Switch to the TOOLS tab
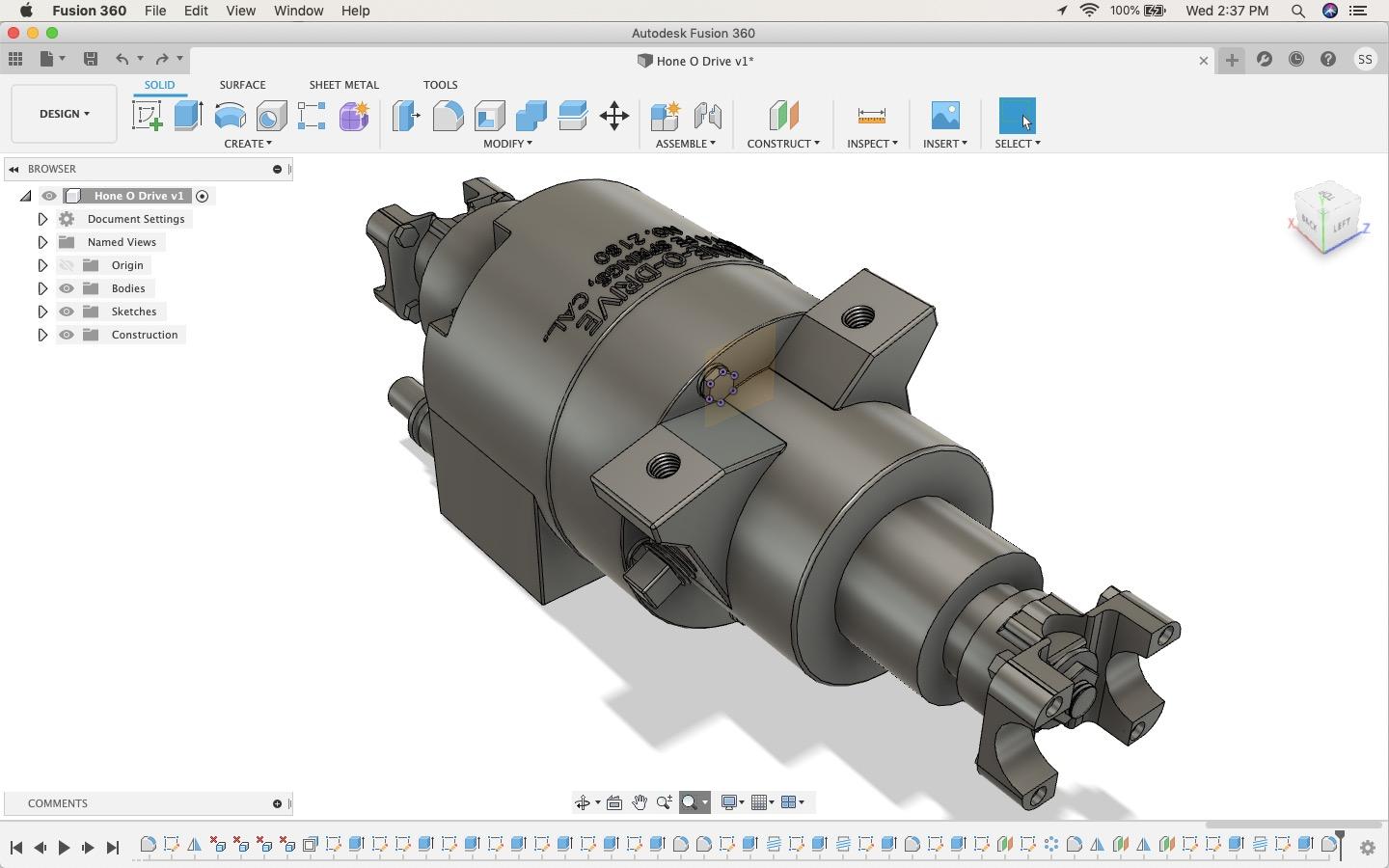This screenshot has width=1389, height=868. click(x=440, y=85)
